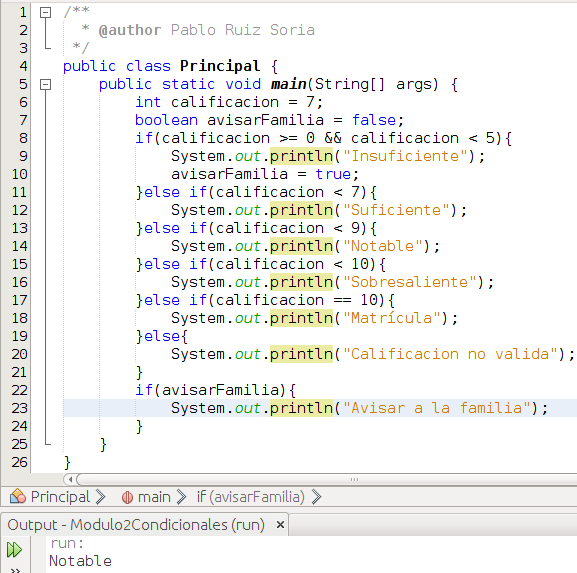Close the Output Modulo2Condicionales tab

tap(280, 524)
